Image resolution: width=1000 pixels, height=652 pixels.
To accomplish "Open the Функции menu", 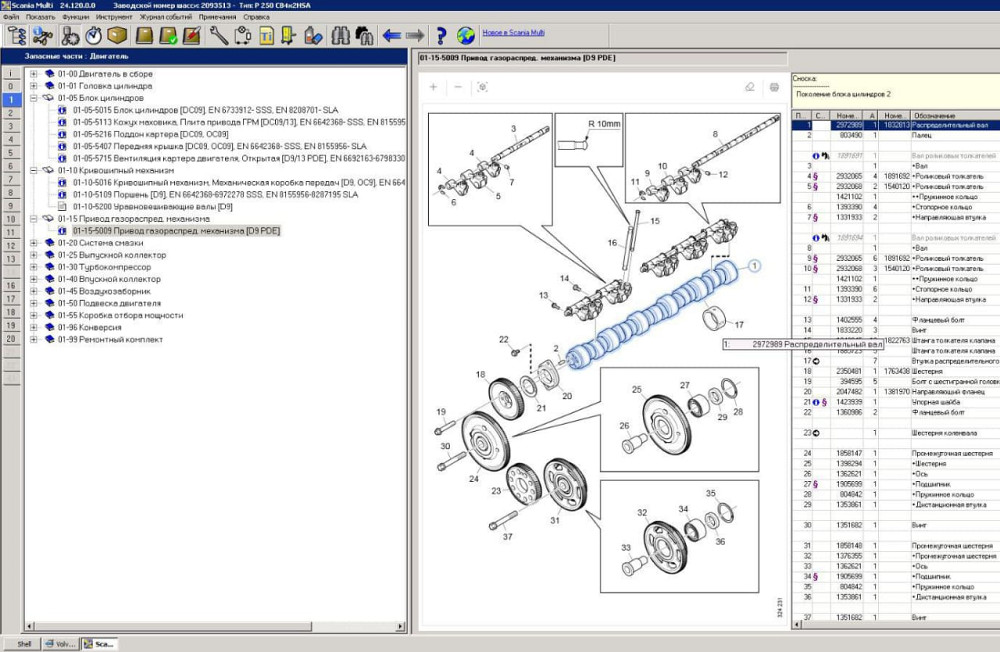I will [74, 17].
